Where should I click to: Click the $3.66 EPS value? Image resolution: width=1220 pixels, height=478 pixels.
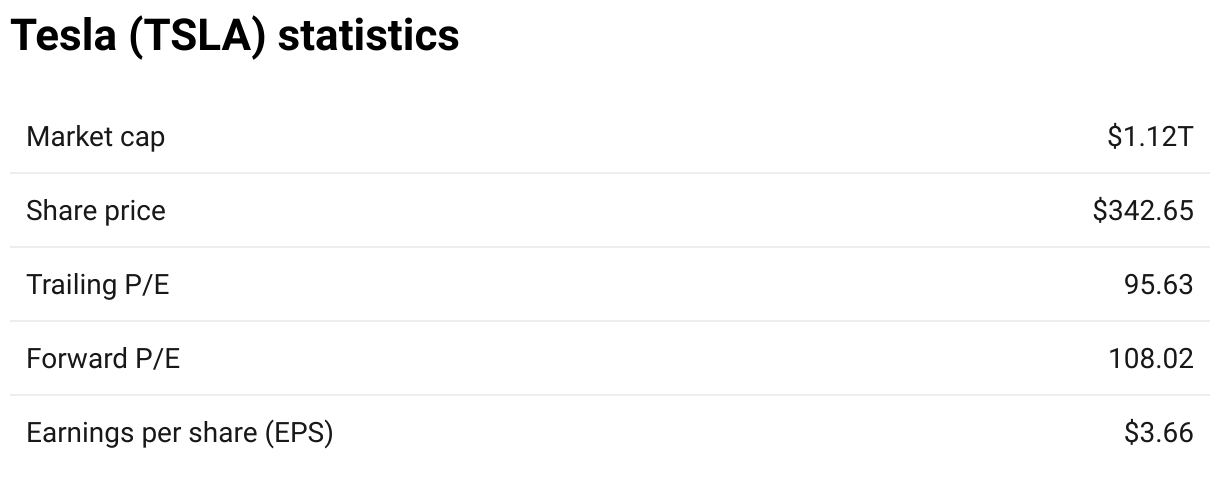(x=1159, y=433)
